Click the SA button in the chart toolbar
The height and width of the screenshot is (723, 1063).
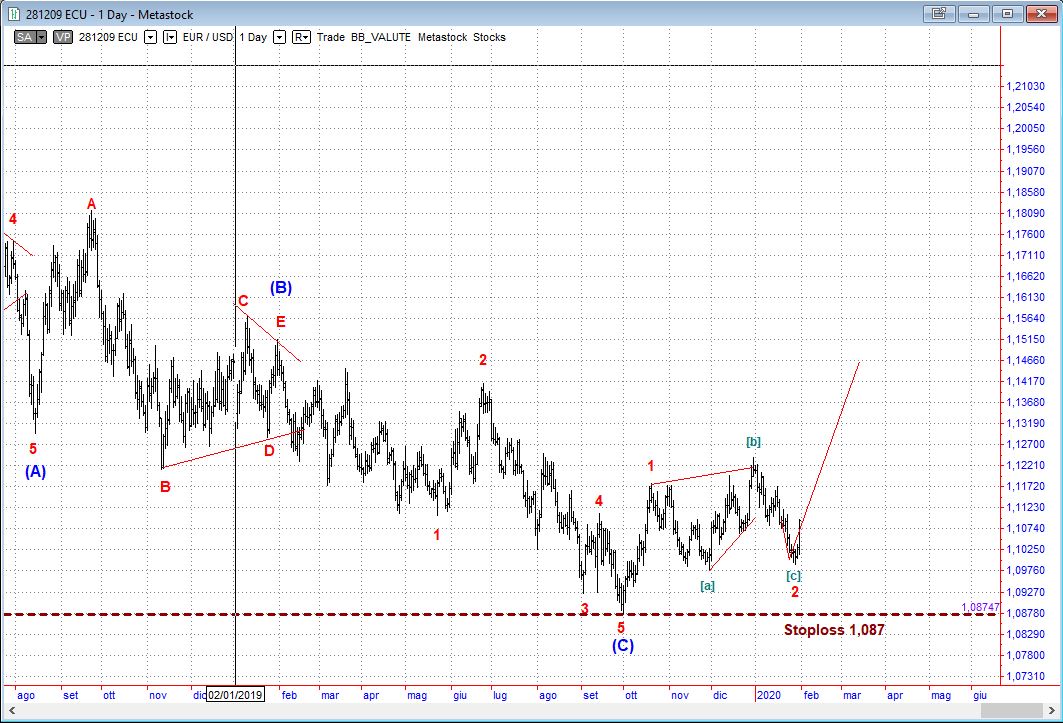point(24,37)
